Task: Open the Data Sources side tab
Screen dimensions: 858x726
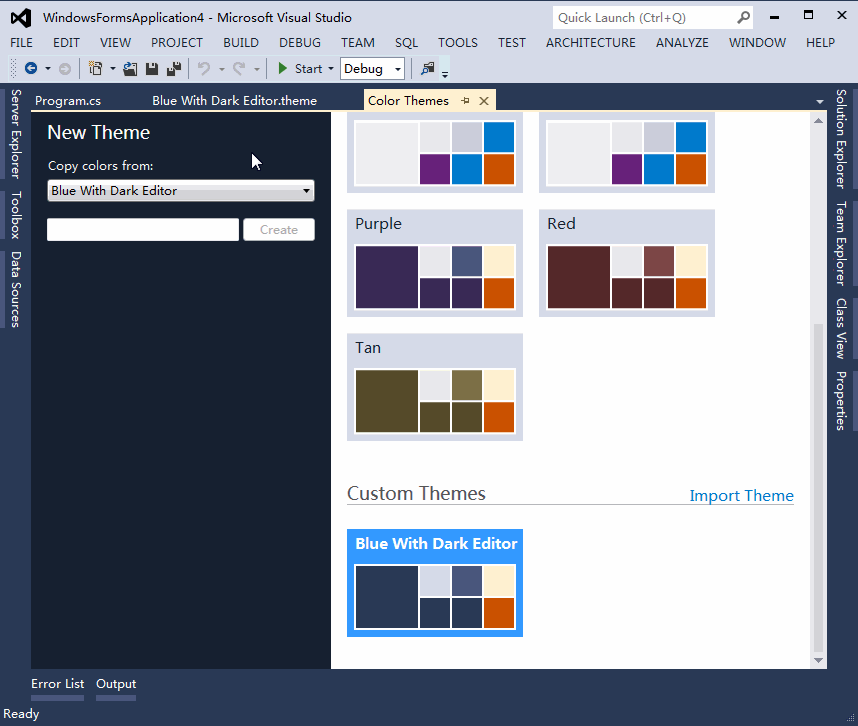Action: [x=15, y=289]
